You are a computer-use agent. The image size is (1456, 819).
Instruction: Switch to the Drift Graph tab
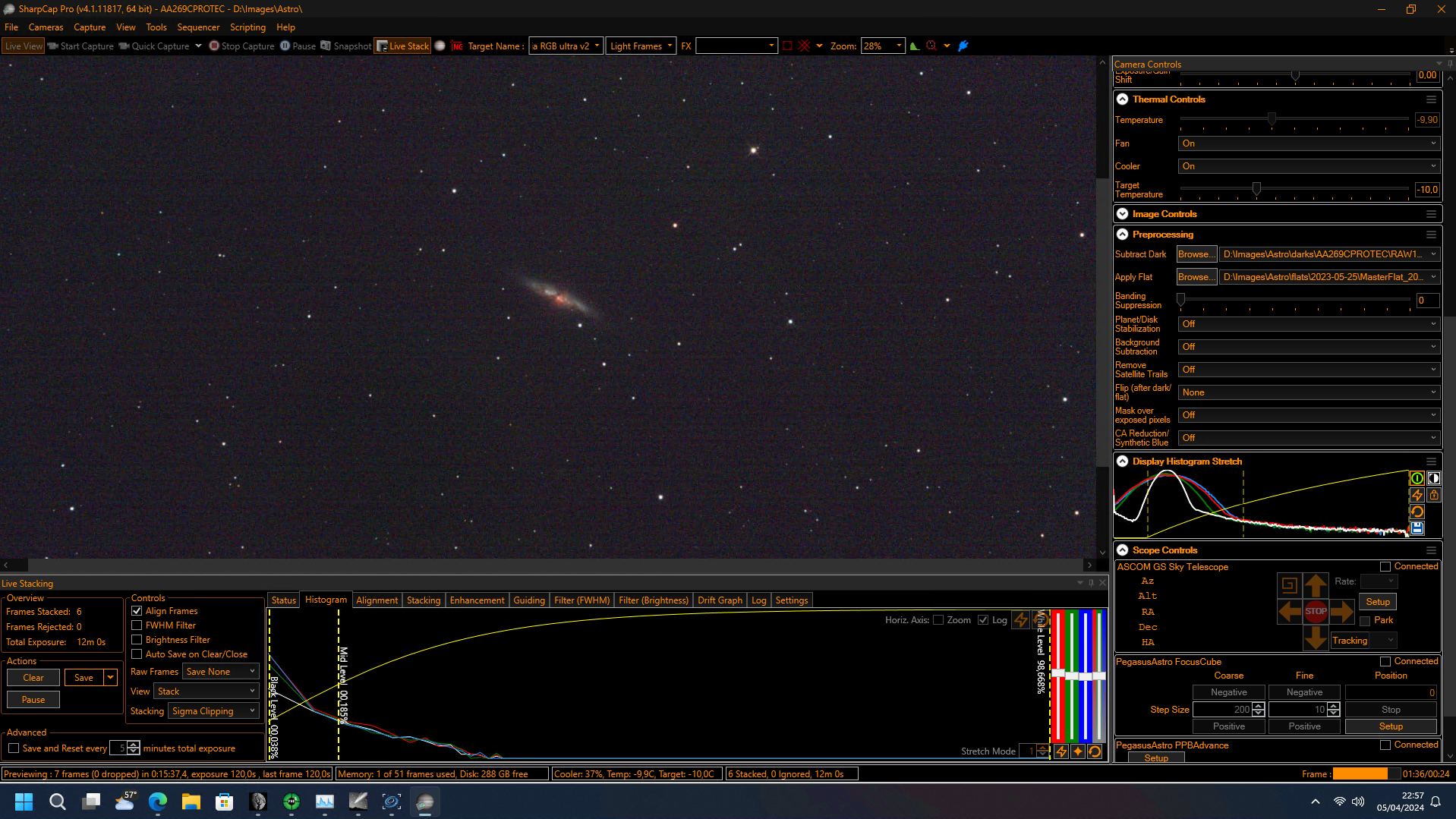pyautogui.click(x=720, y=600)
